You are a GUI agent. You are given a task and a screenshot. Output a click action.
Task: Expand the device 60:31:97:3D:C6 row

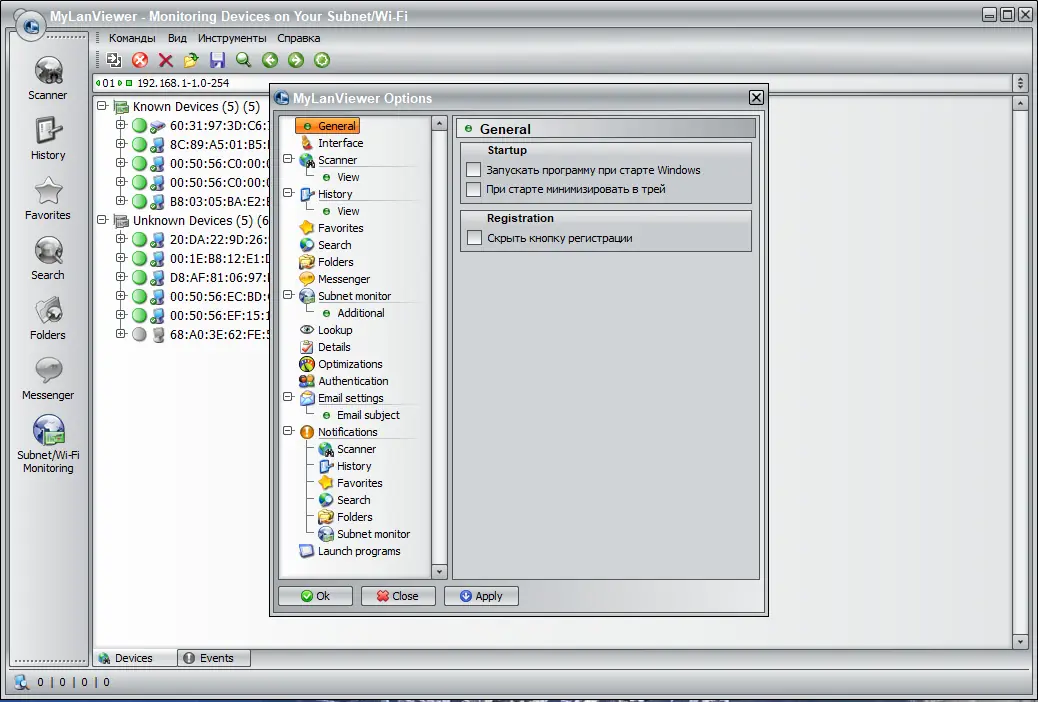point(120,125)
